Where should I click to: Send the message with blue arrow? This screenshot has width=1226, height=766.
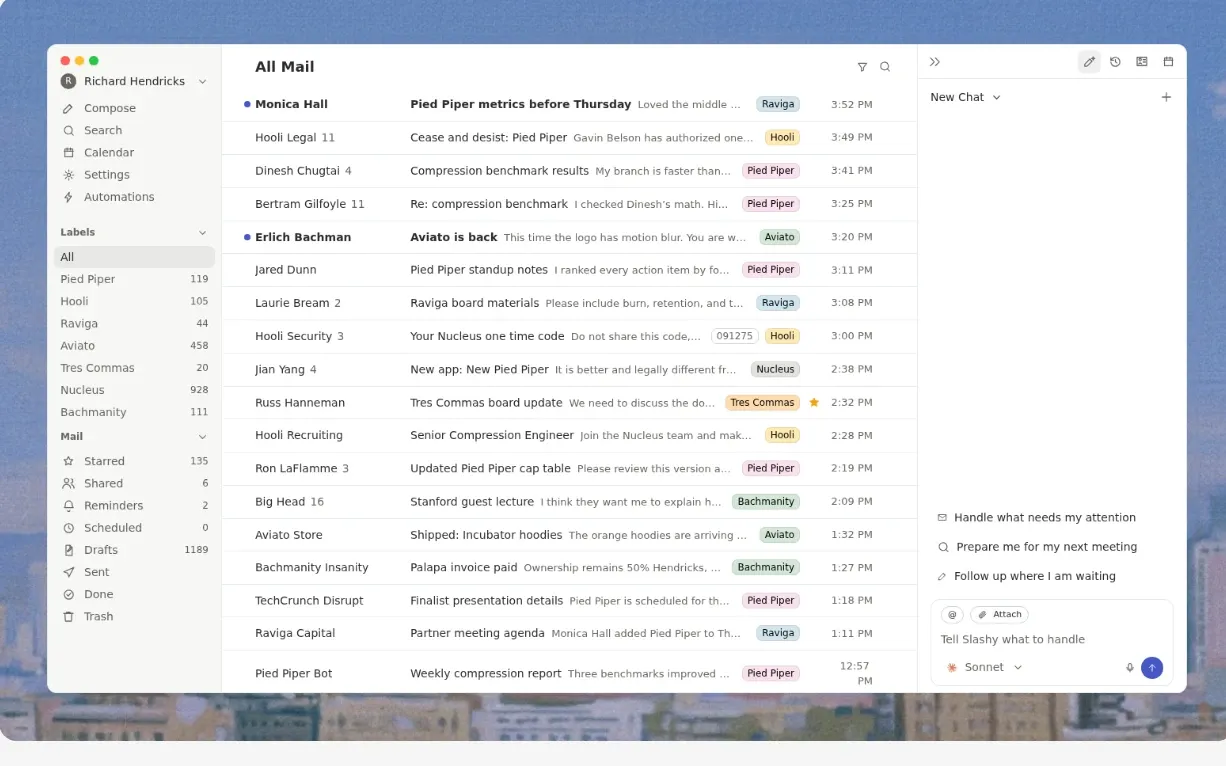(x=1152, y=667)
